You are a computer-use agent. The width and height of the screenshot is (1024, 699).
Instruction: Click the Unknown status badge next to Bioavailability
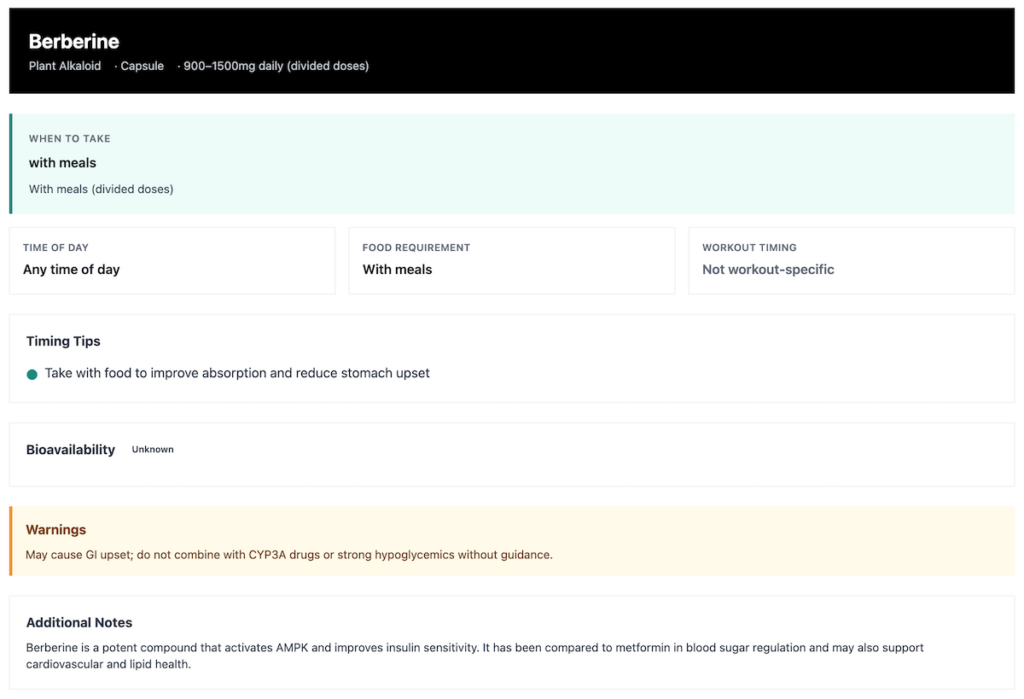[x=152, y=450]
